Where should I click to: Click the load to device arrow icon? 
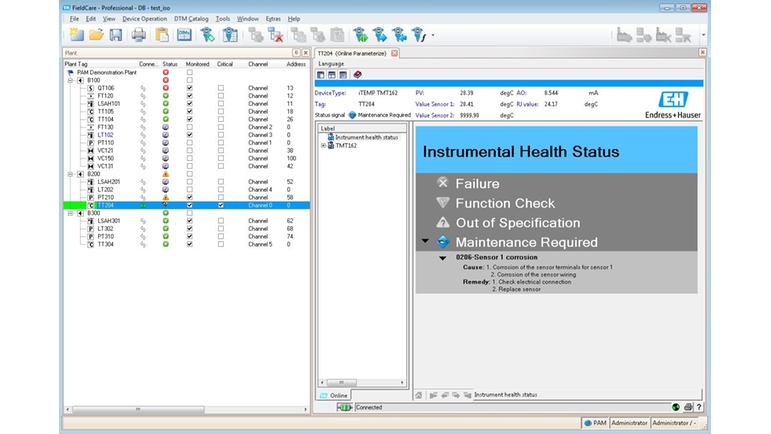click(380, 35)
